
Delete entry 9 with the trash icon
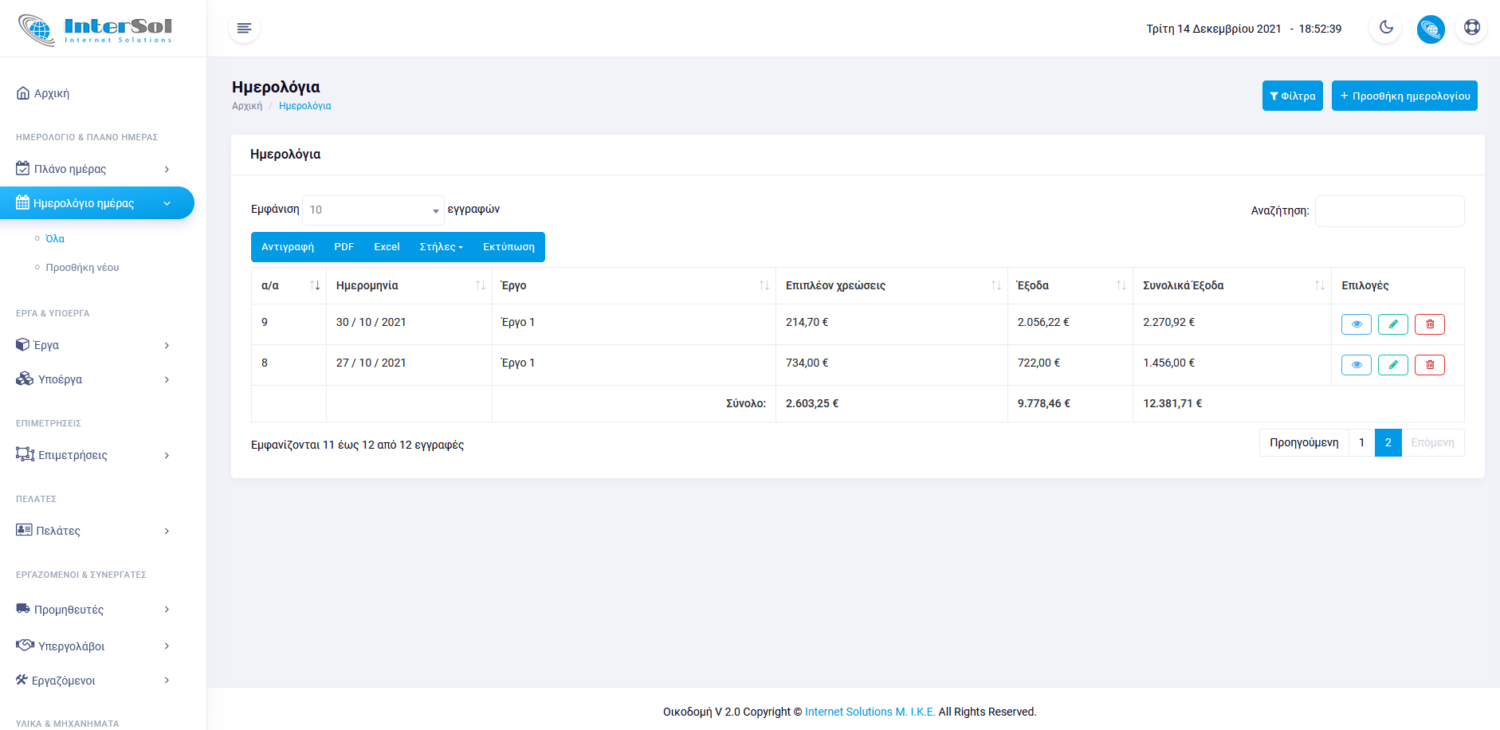(x=1429, y=324)
